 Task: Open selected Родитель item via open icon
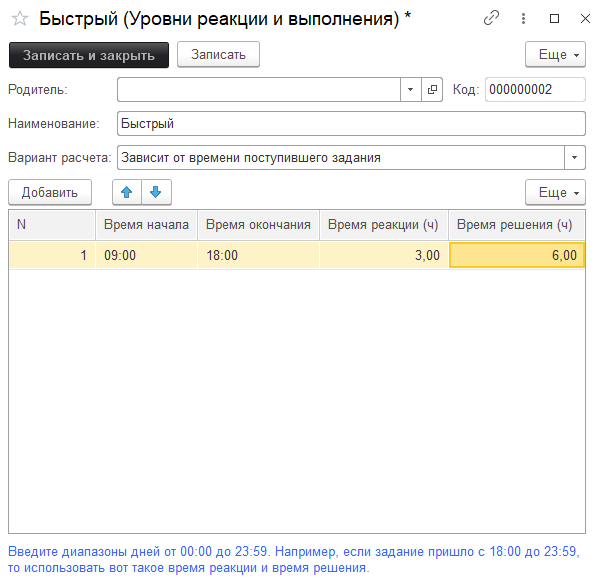coord(432,89)
